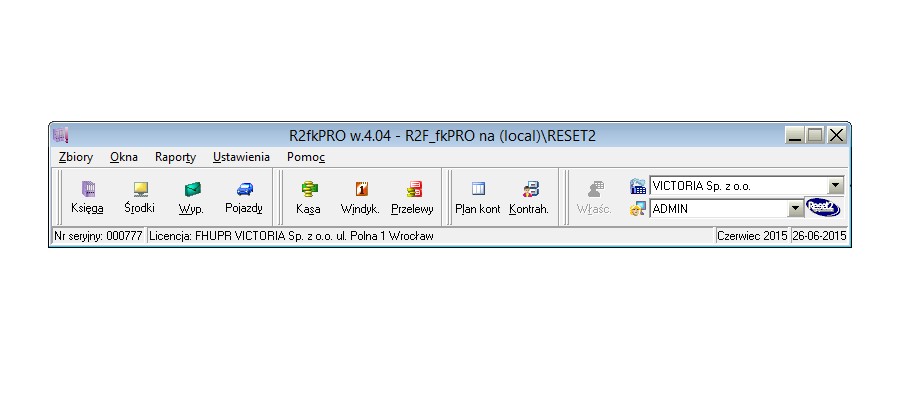899x401 pixels.
Task: Click the 26-06-2015 date in status bar
Action: tap(819, 236)
